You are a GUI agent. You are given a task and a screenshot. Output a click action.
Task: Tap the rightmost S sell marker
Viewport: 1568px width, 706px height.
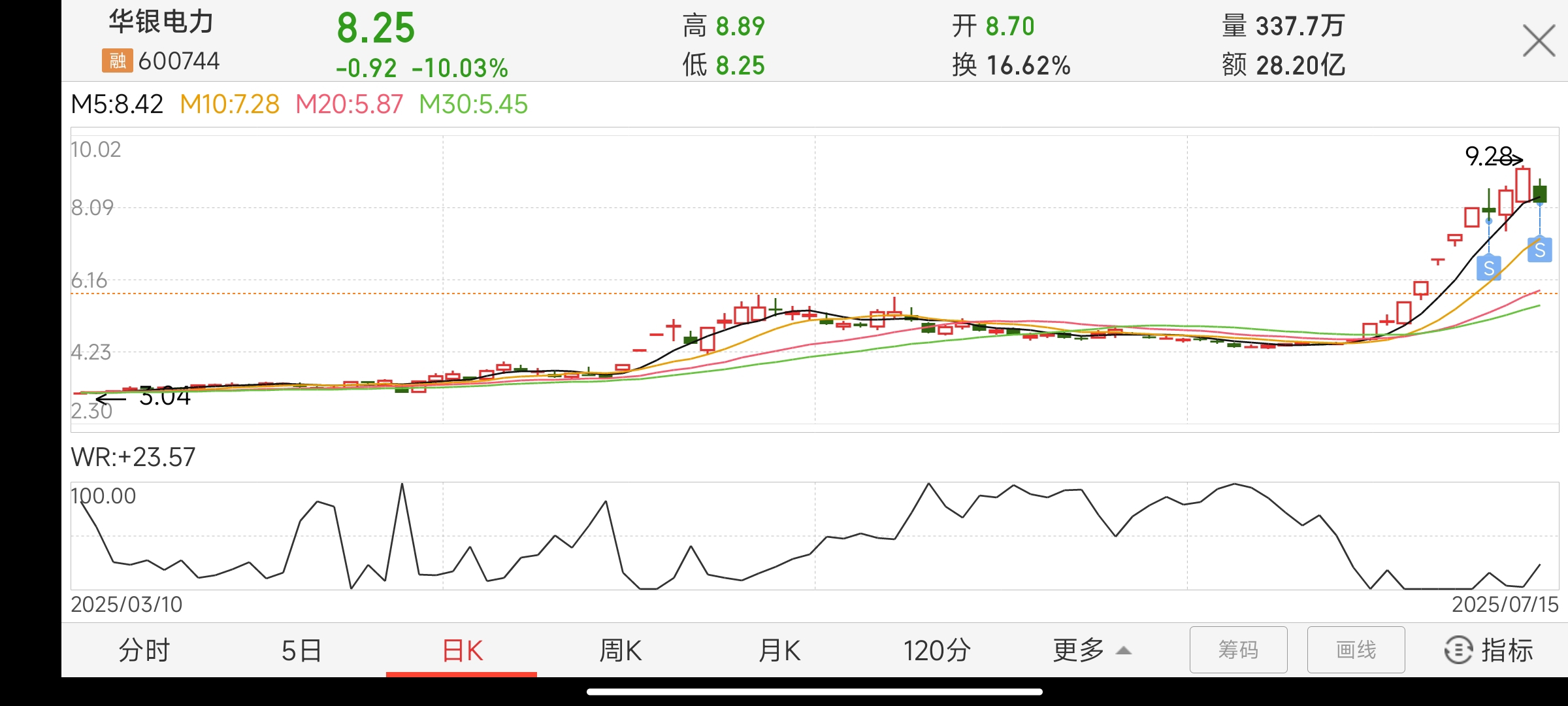[x=1540, y=250]
